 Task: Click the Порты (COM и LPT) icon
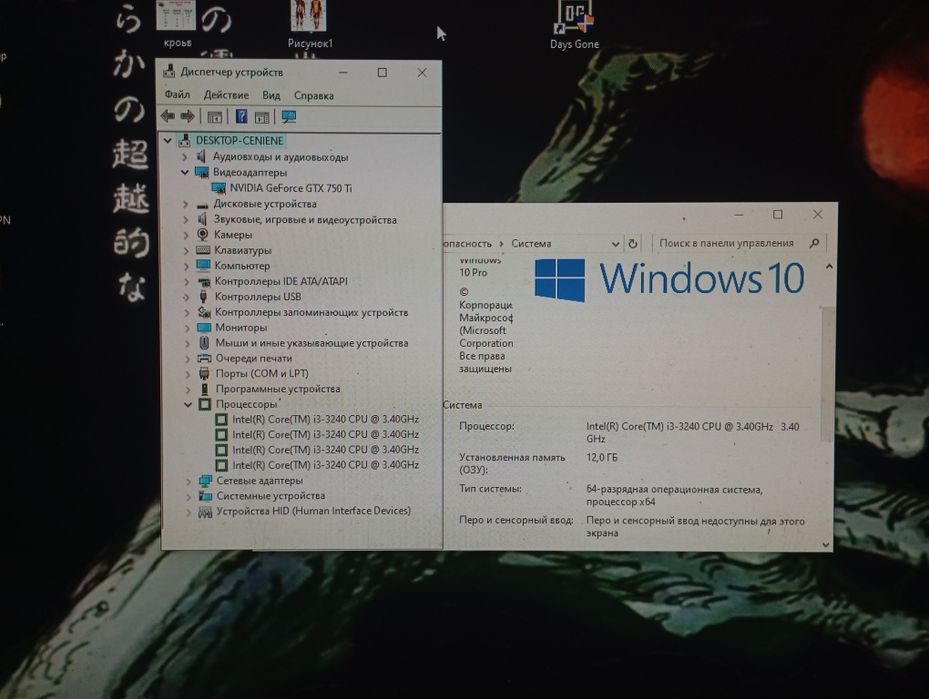pyautogui.click(x=204, y=373)
